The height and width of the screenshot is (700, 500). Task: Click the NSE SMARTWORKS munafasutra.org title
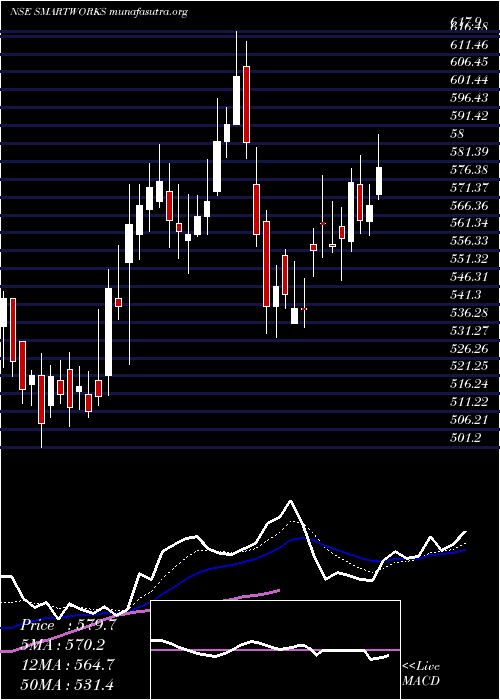click(x=99, y=12)
